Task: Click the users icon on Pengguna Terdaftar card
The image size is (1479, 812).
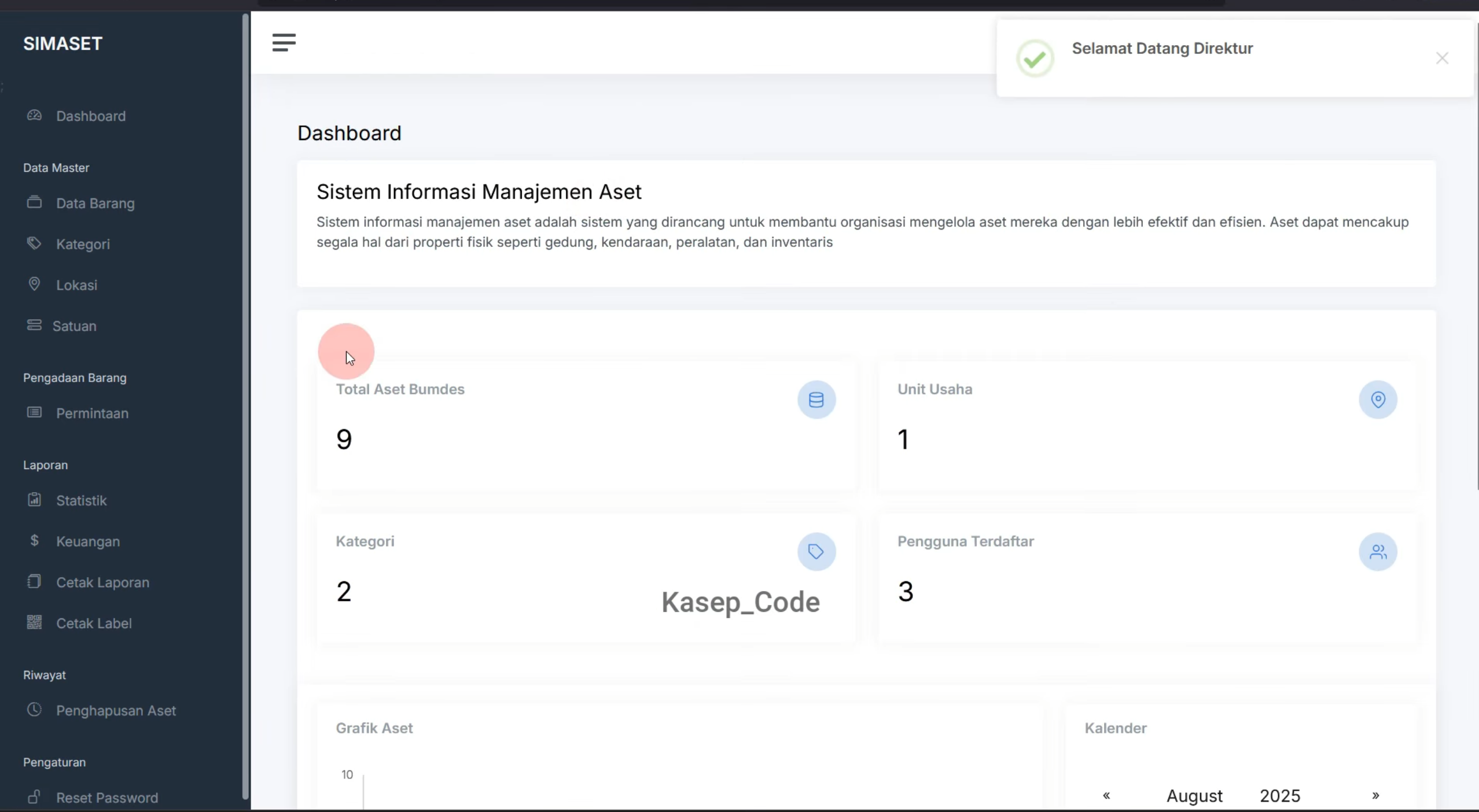Action: click(x=1378, y=552)
